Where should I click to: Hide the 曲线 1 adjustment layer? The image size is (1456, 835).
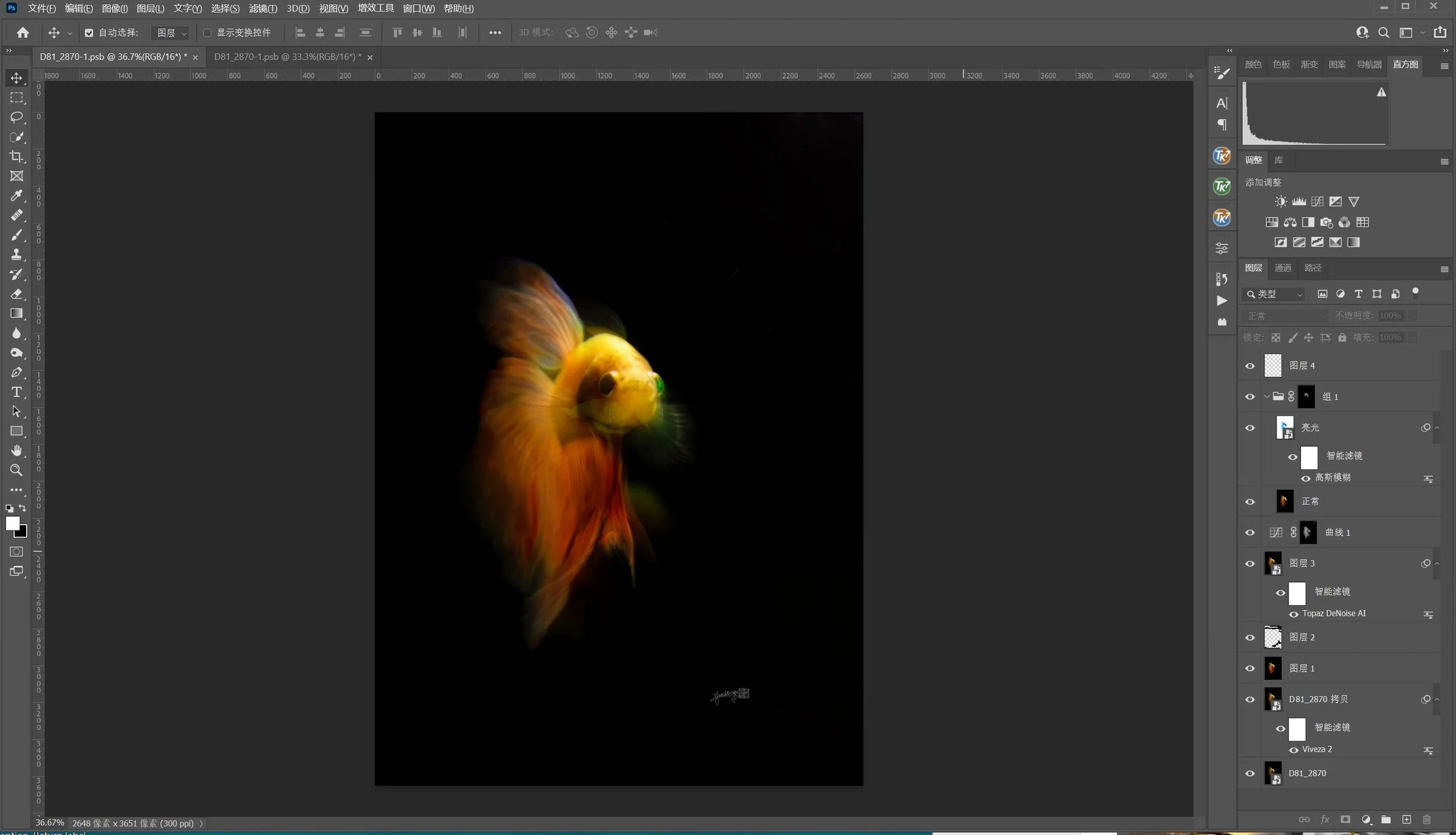point(1250,532)
